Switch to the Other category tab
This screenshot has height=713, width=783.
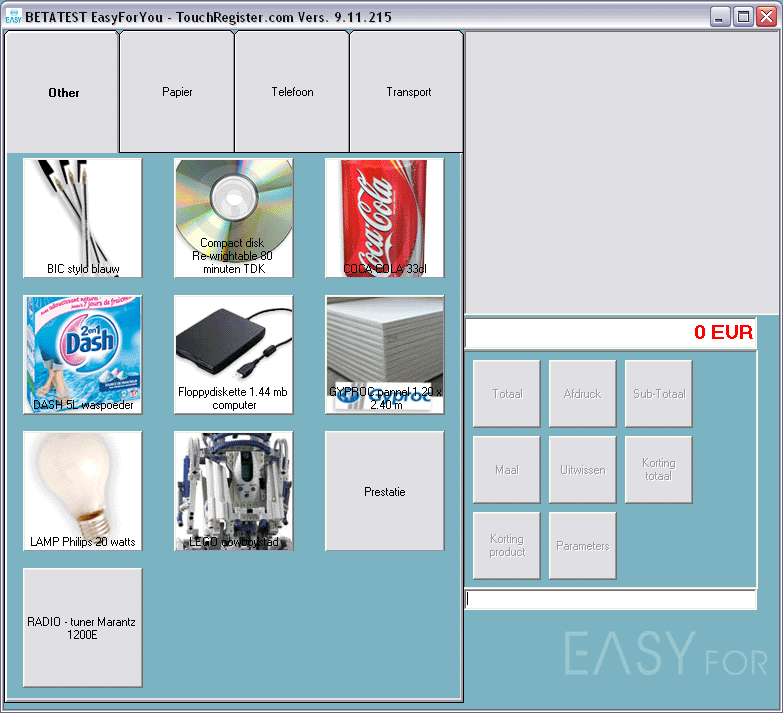tap(62, 92)
